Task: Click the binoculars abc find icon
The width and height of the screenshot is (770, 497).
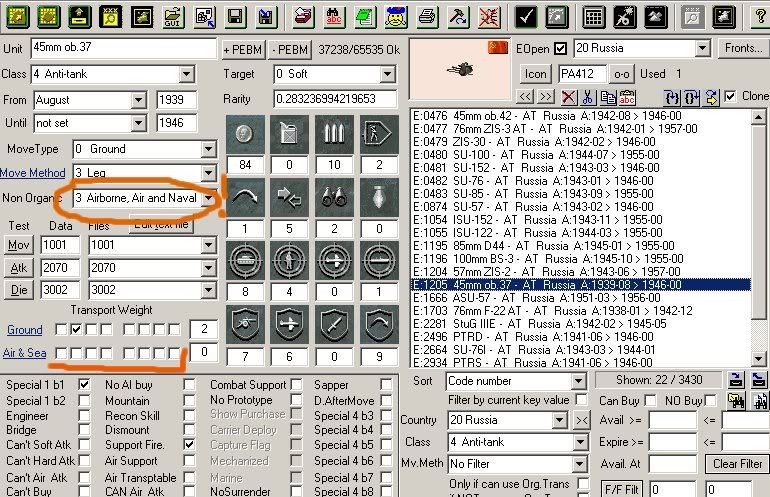Action: pos(334,18)
